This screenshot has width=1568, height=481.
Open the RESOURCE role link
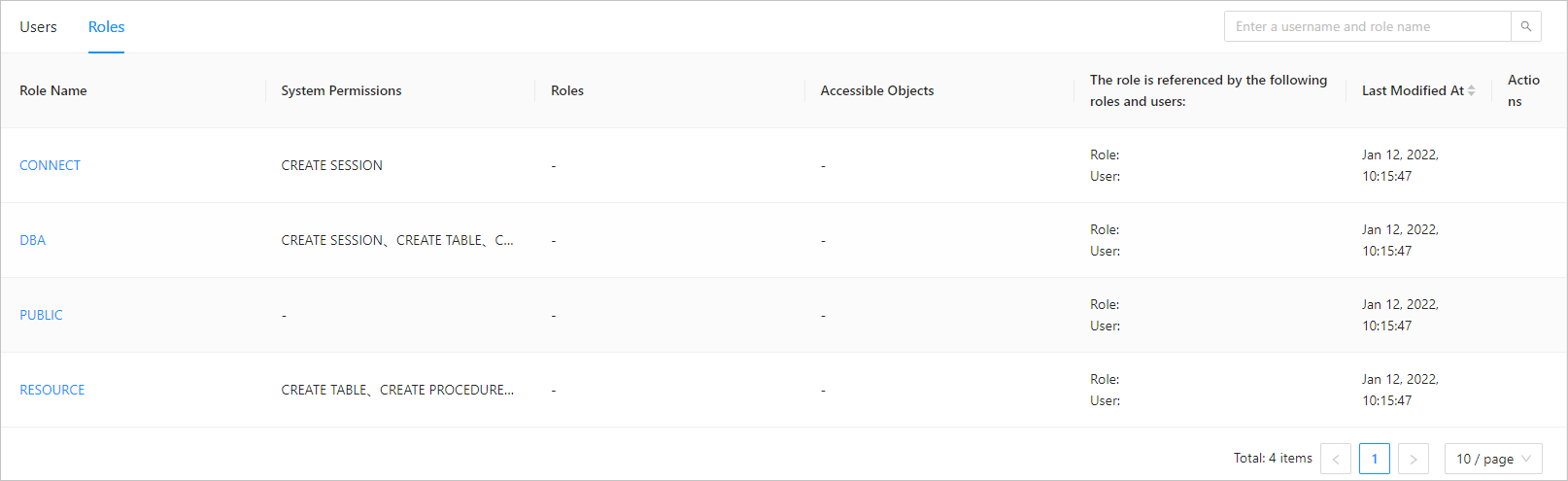[x=51, y=390]
